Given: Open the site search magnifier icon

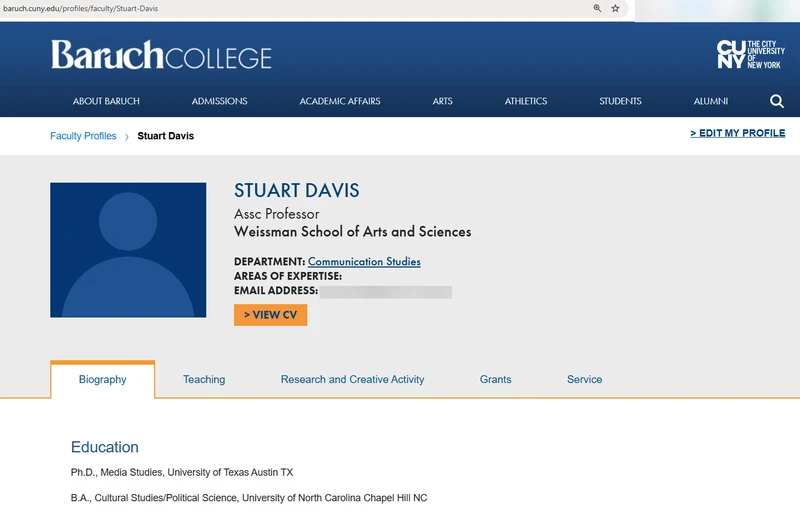Looking at the screenshot, I should pos(777,101).
